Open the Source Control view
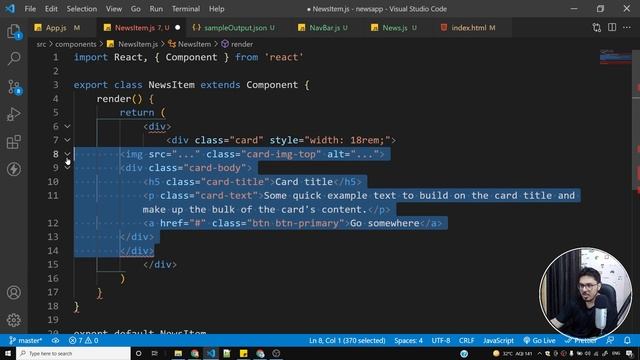The height and width of the screenshot is (360, 640). pos(14,87)
